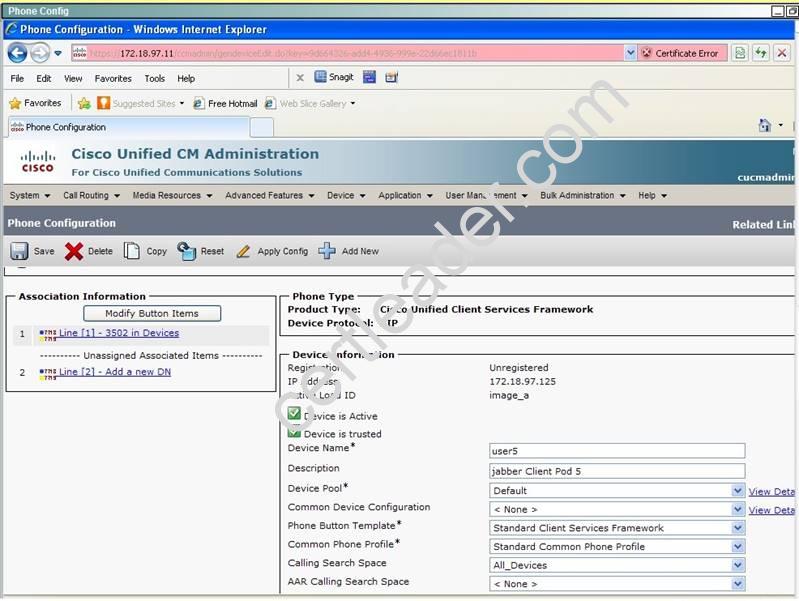
Task: Open the Calling Search Space dropdown
Action: pos(617,565)
